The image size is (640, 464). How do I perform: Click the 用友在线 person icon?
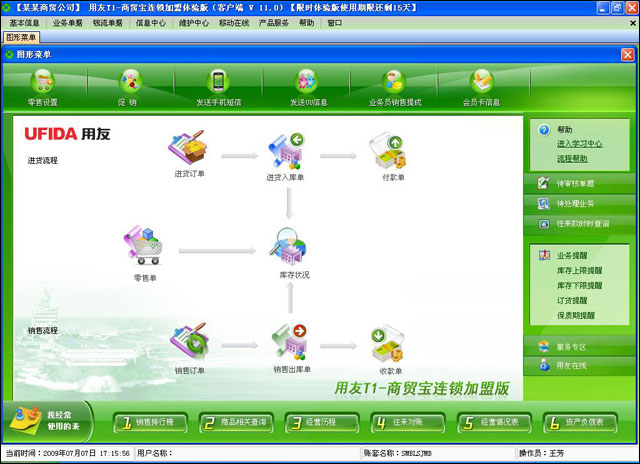click(544, 365)
